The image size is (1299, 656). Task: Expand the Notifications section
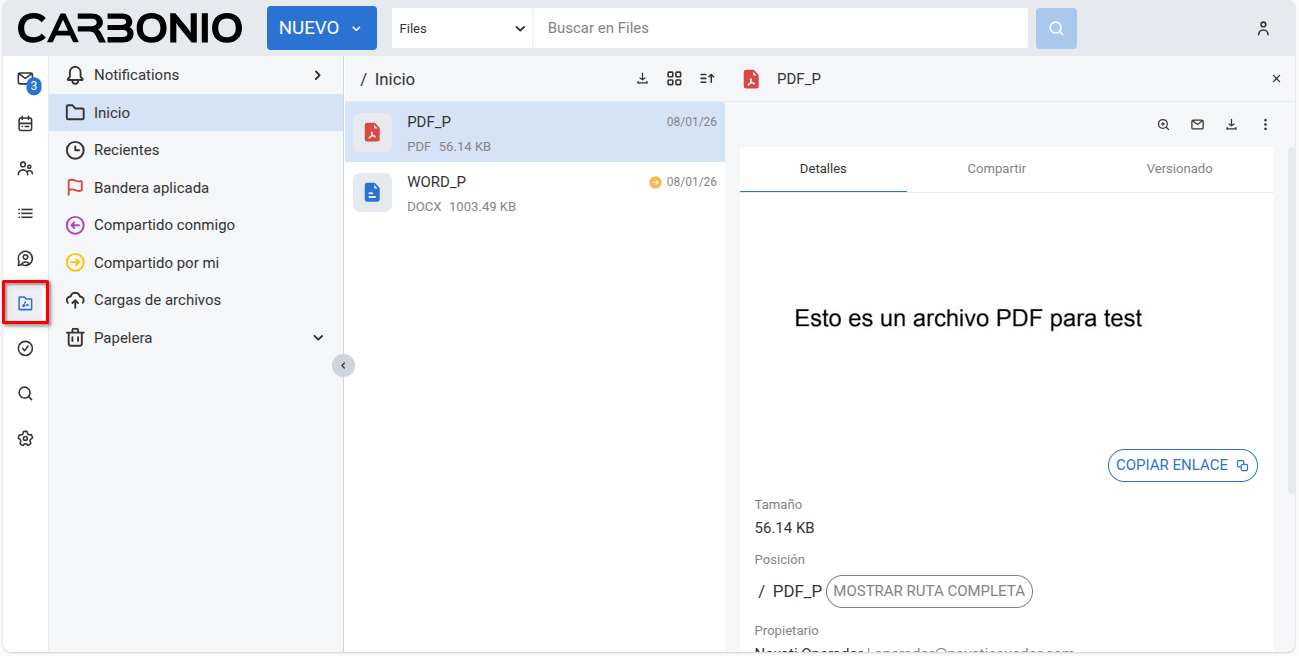tap(317, 75)
